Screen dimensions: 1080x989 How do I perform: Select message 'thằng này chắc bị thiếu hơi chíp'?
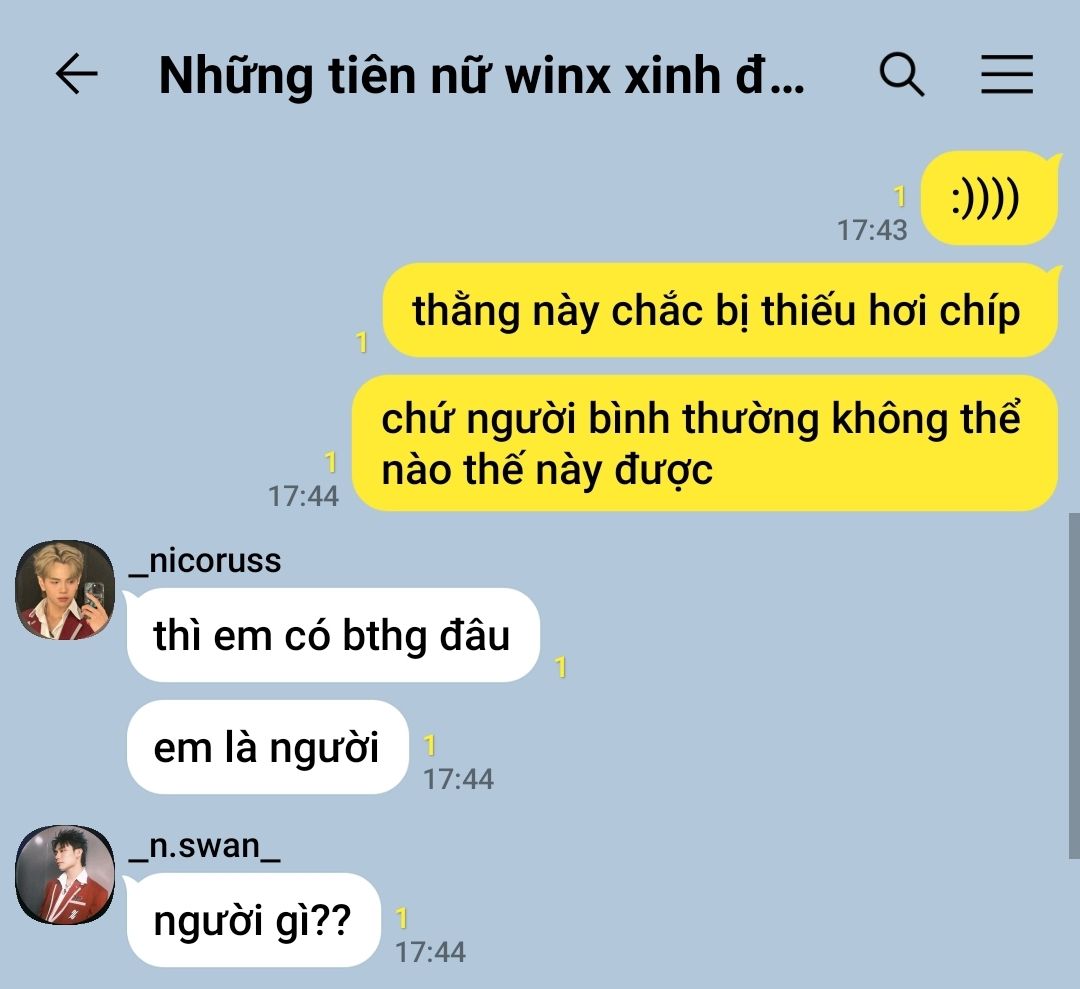click(720, 310)
